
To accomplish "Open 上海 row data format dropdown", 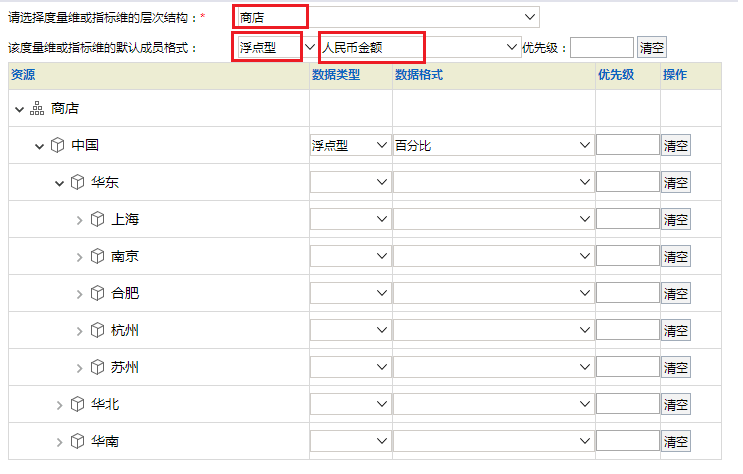I will (493, 219).
